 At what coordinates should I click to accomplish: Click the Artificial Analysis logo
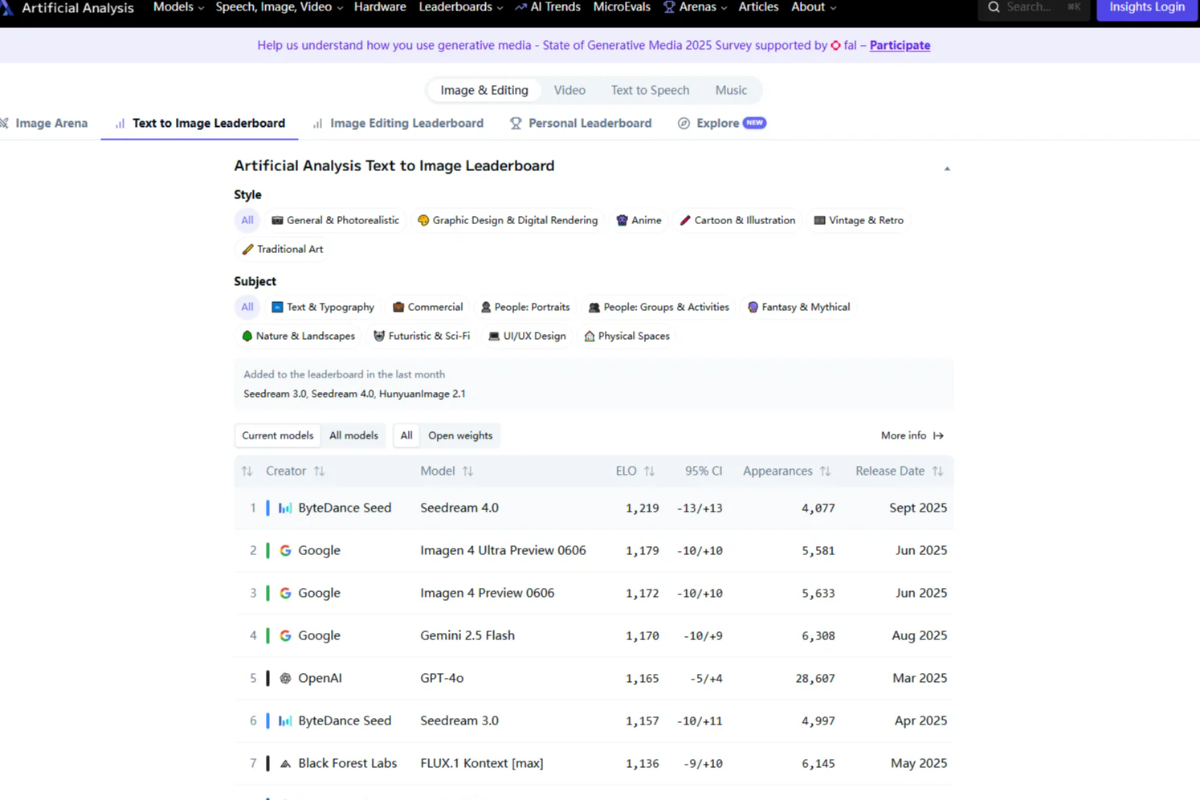(x=5, y=7)
